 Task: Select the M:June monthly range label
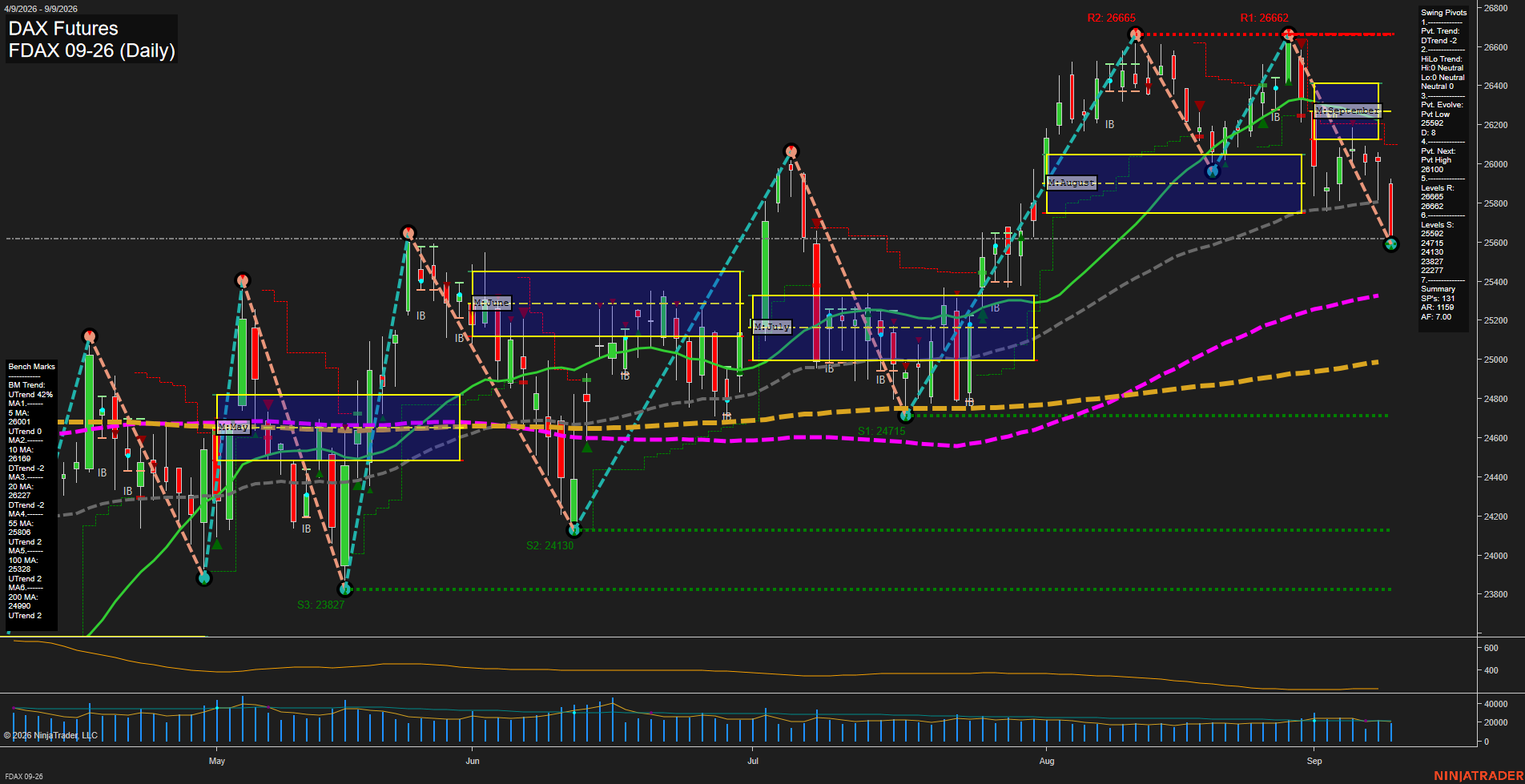coord(491,303)
